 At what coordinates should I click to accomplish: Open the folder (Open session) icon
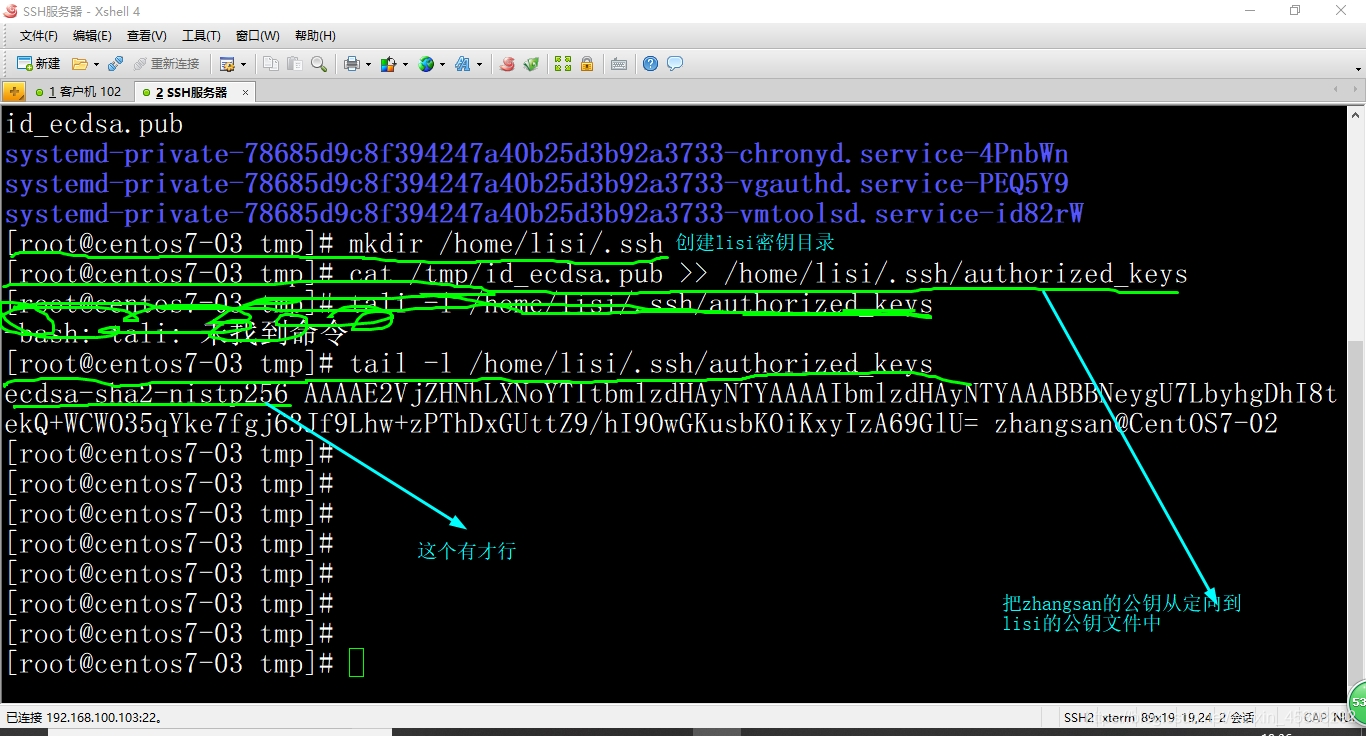click(80, 64)
